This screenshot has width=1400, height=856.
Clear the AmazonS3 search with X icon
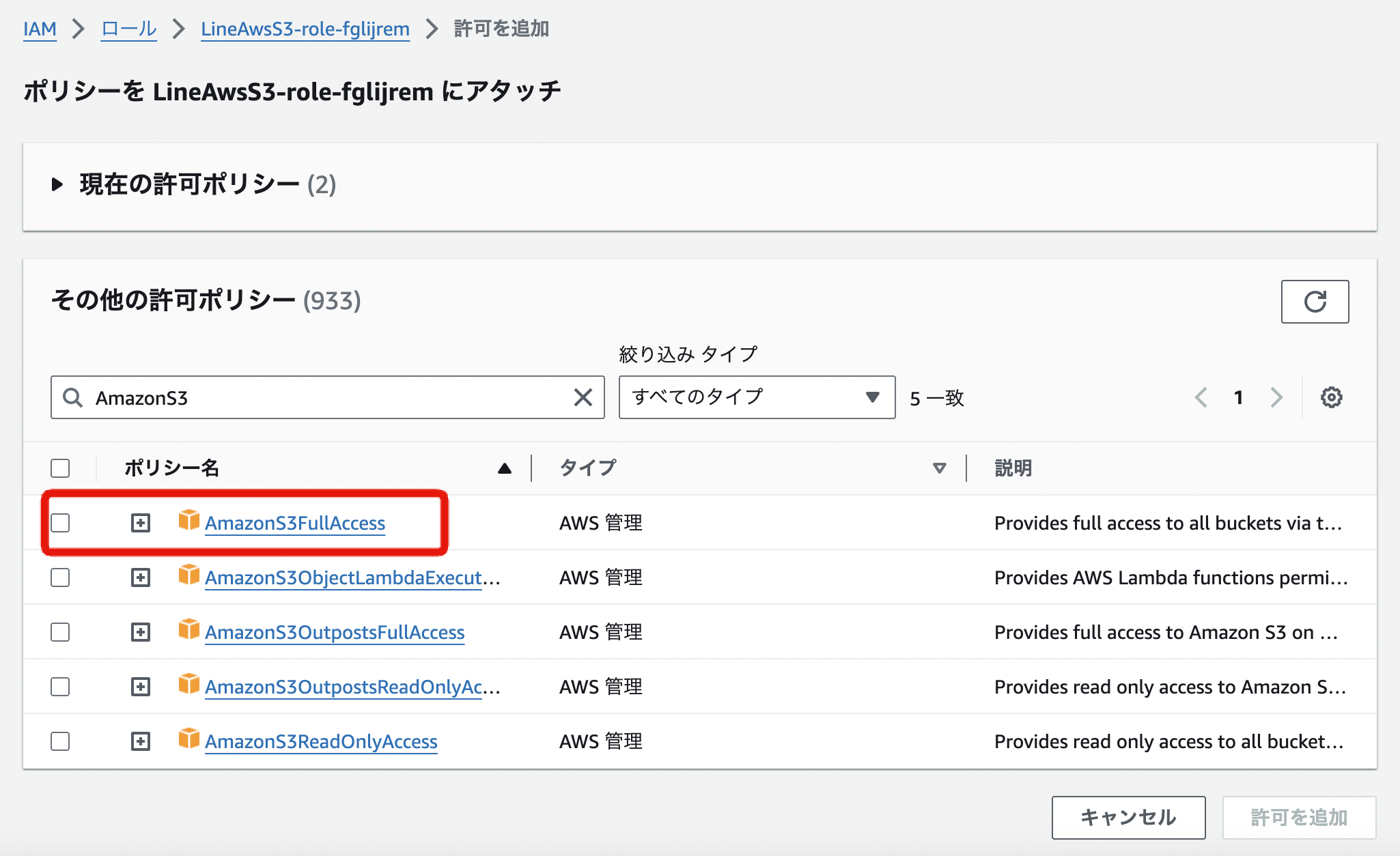point(583,397)
